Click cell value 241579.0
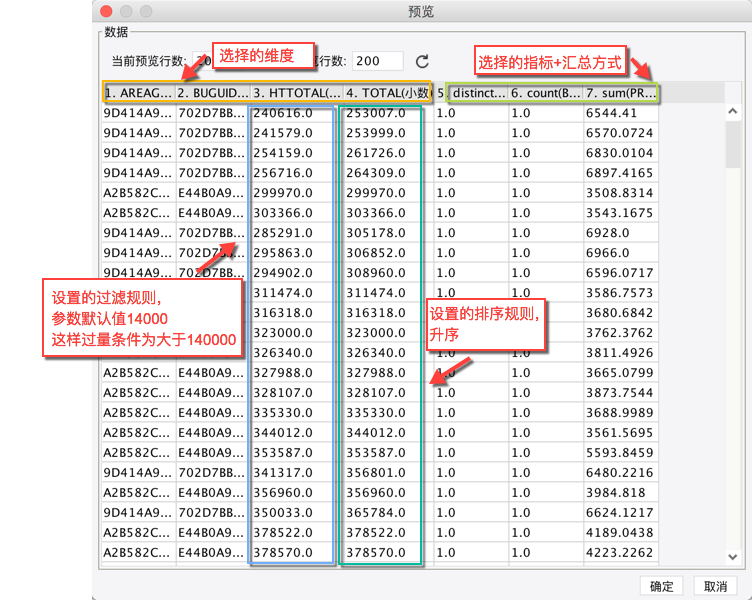This screenshot has height=600, width=752. pyautogui.click(x=283, y=133)
